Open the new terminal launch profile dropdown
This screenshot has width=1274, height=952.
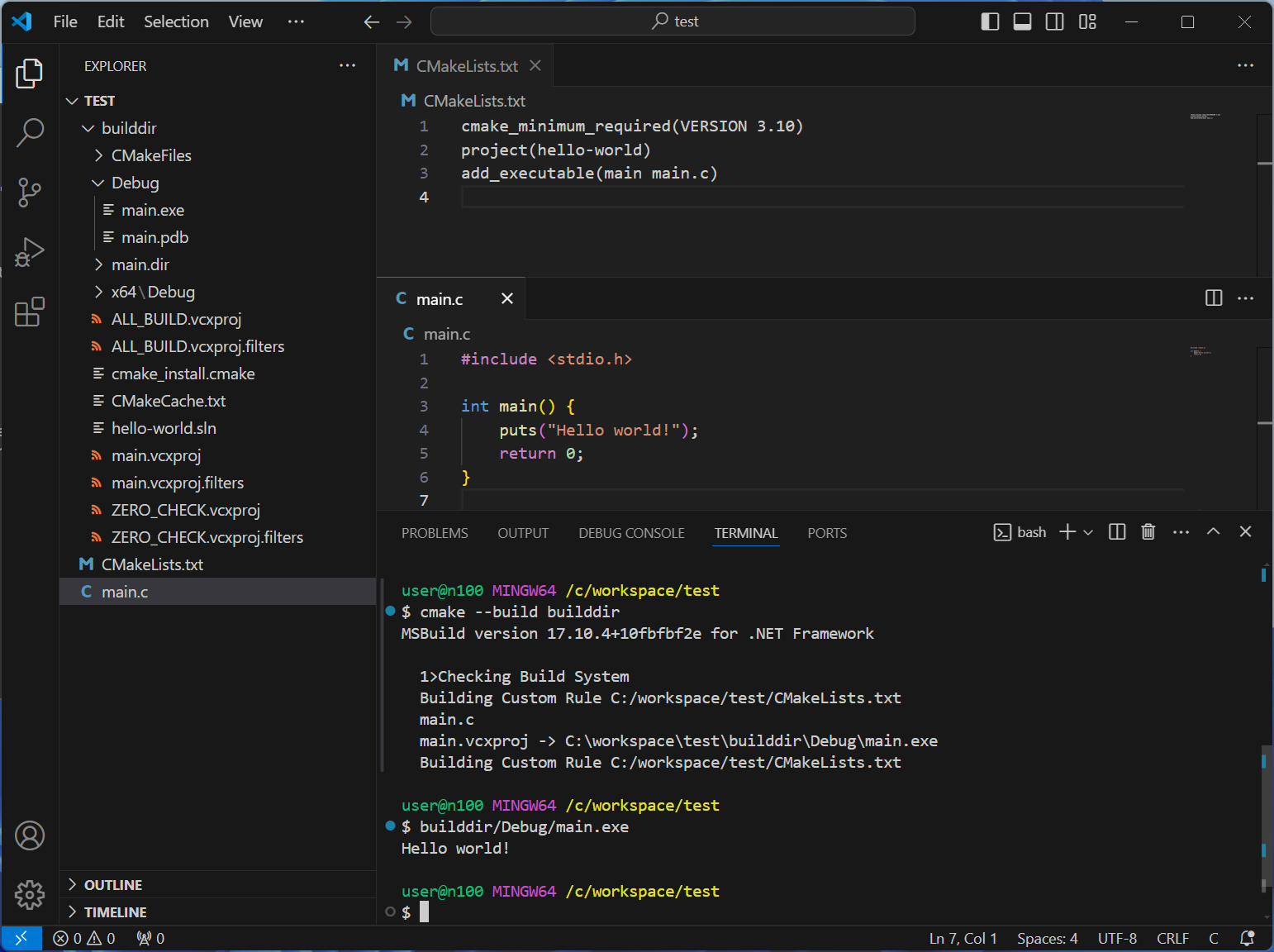coord(1088,533)
